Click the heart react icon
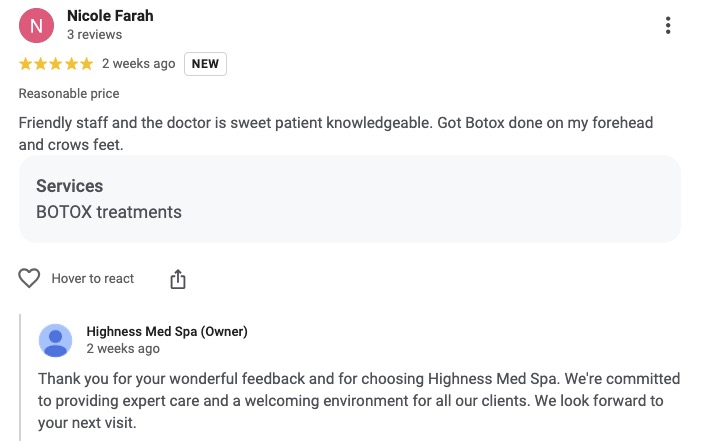 [x=30, y=279]
